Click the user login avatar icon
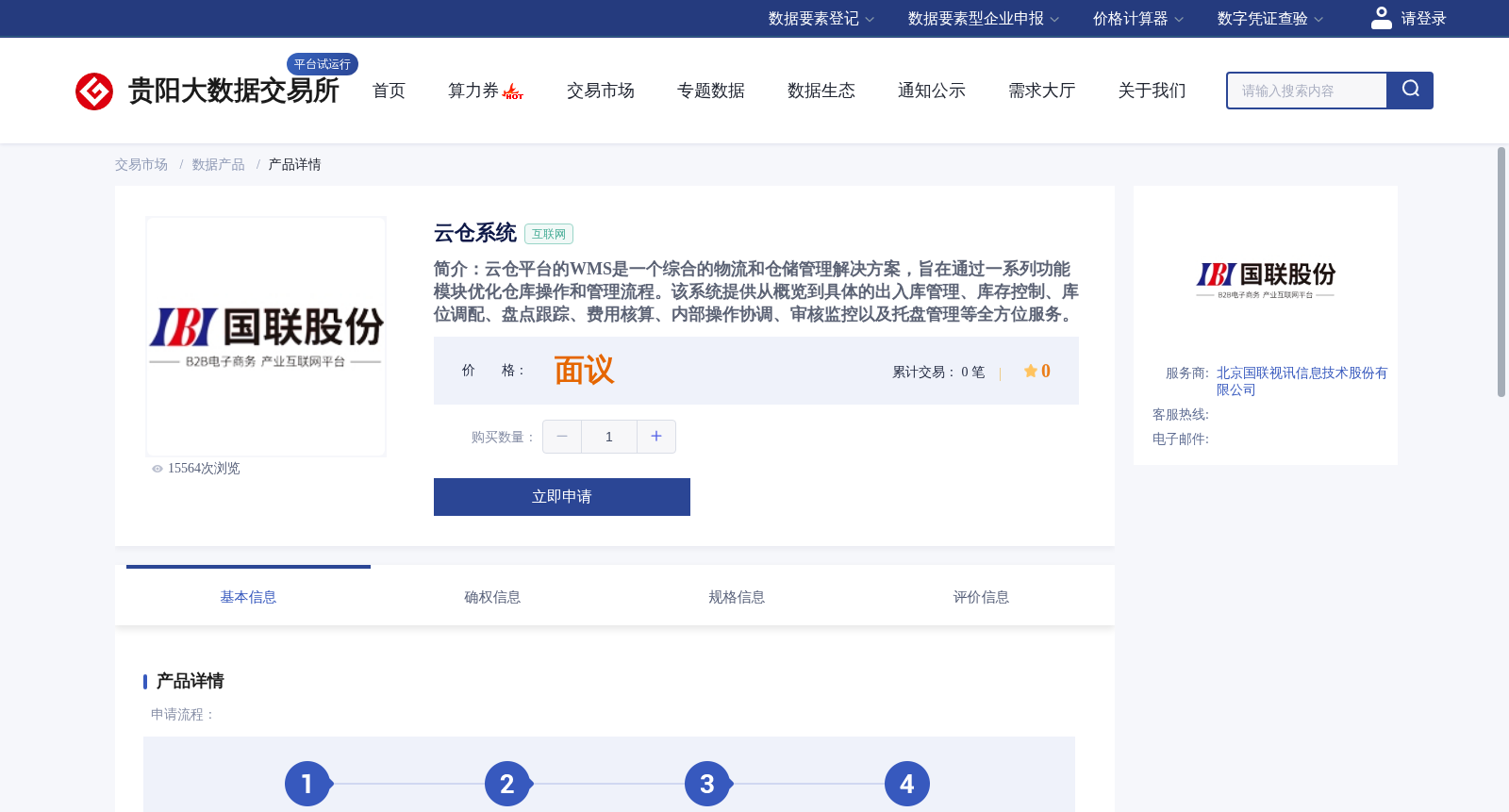The height and width of the screenshot is (812, 1509). click(x=1381, y=18)
